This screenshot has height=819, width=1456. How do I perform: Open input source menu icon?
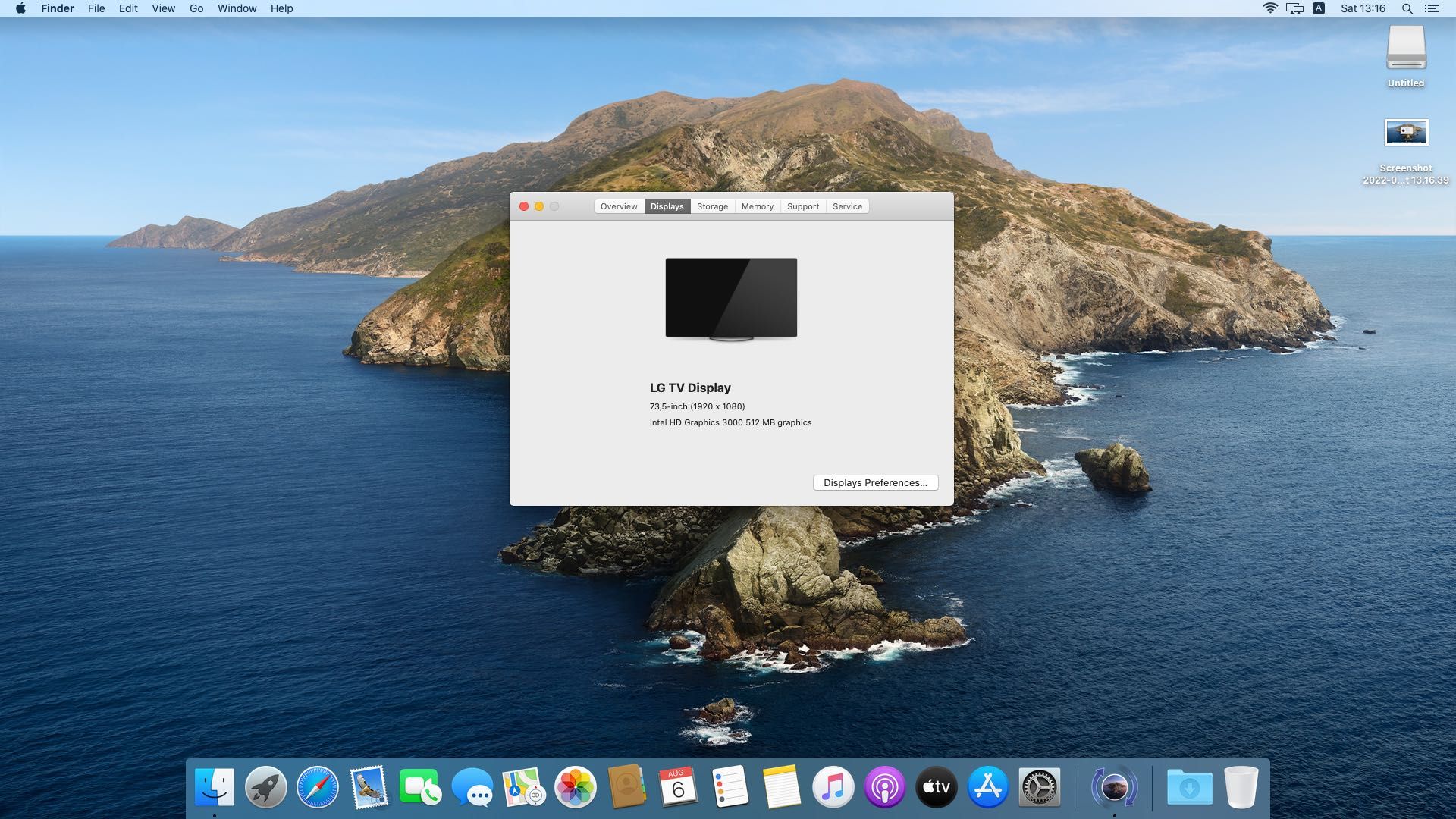(x=1319, y=8)
